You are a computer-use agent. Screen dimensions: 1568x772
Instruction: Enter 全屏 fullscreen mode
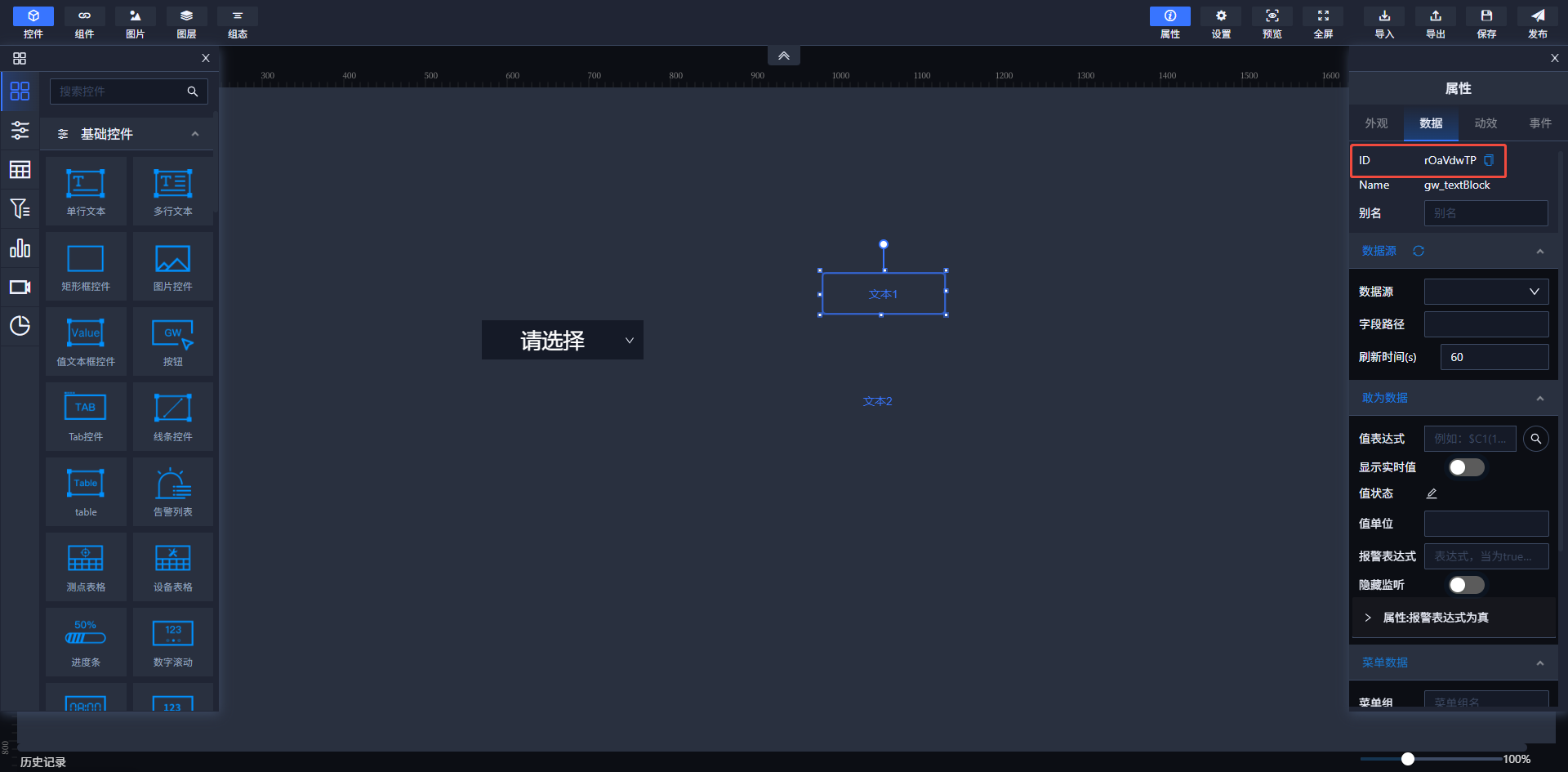(1323, 23)
